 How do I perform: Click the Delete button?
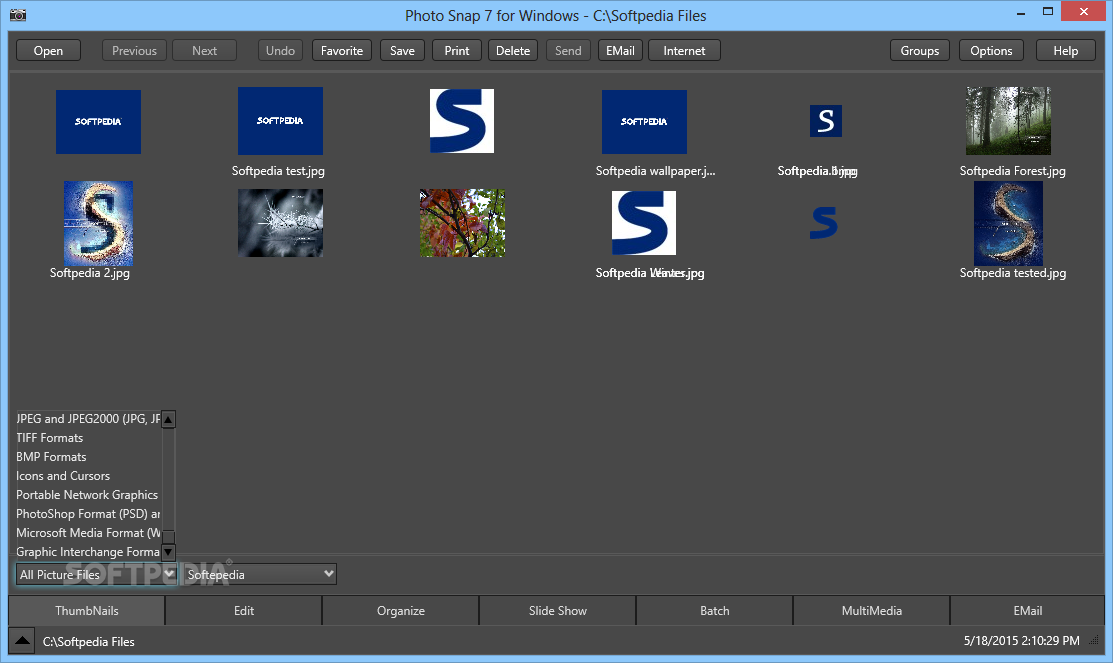pyautogui.click(x=513, y=50)
